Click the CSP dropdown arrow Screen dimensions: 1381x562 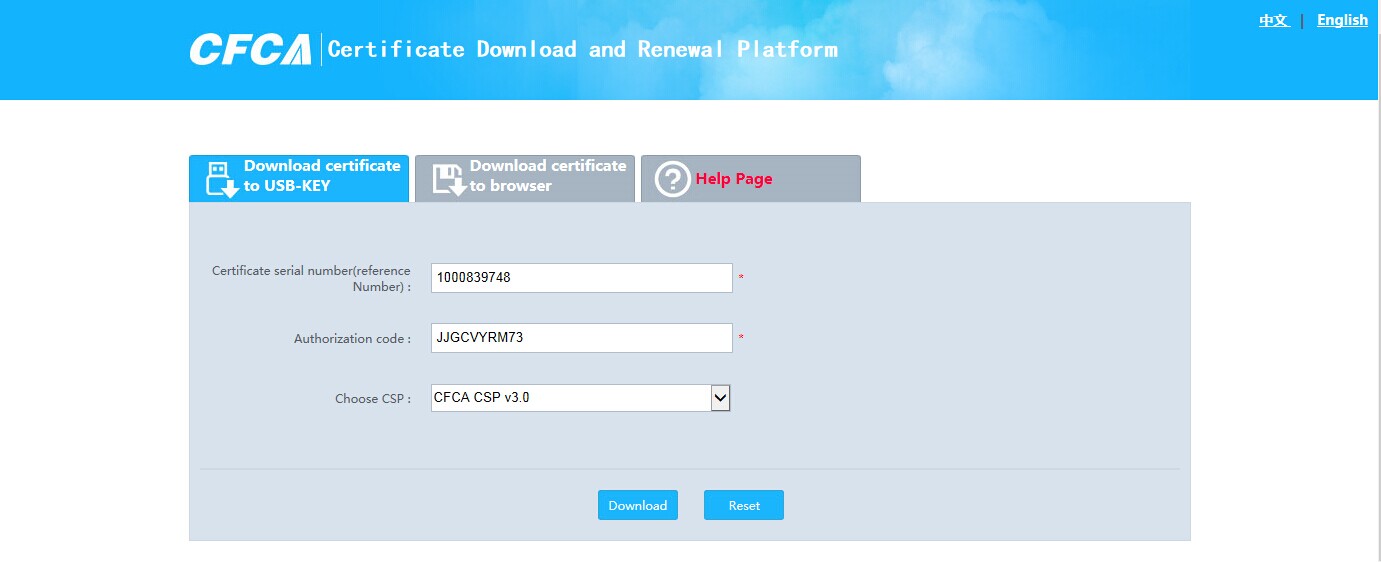pos(720,398)
